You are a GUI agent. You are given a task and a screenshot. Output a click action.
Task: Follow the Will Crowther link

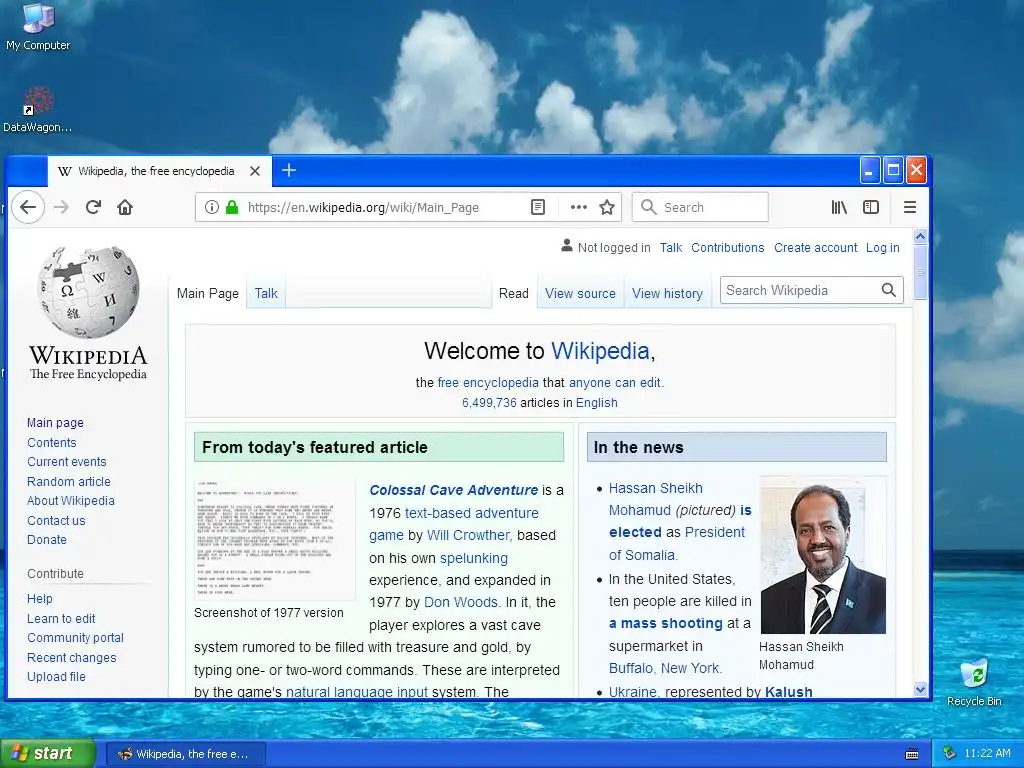468,535
